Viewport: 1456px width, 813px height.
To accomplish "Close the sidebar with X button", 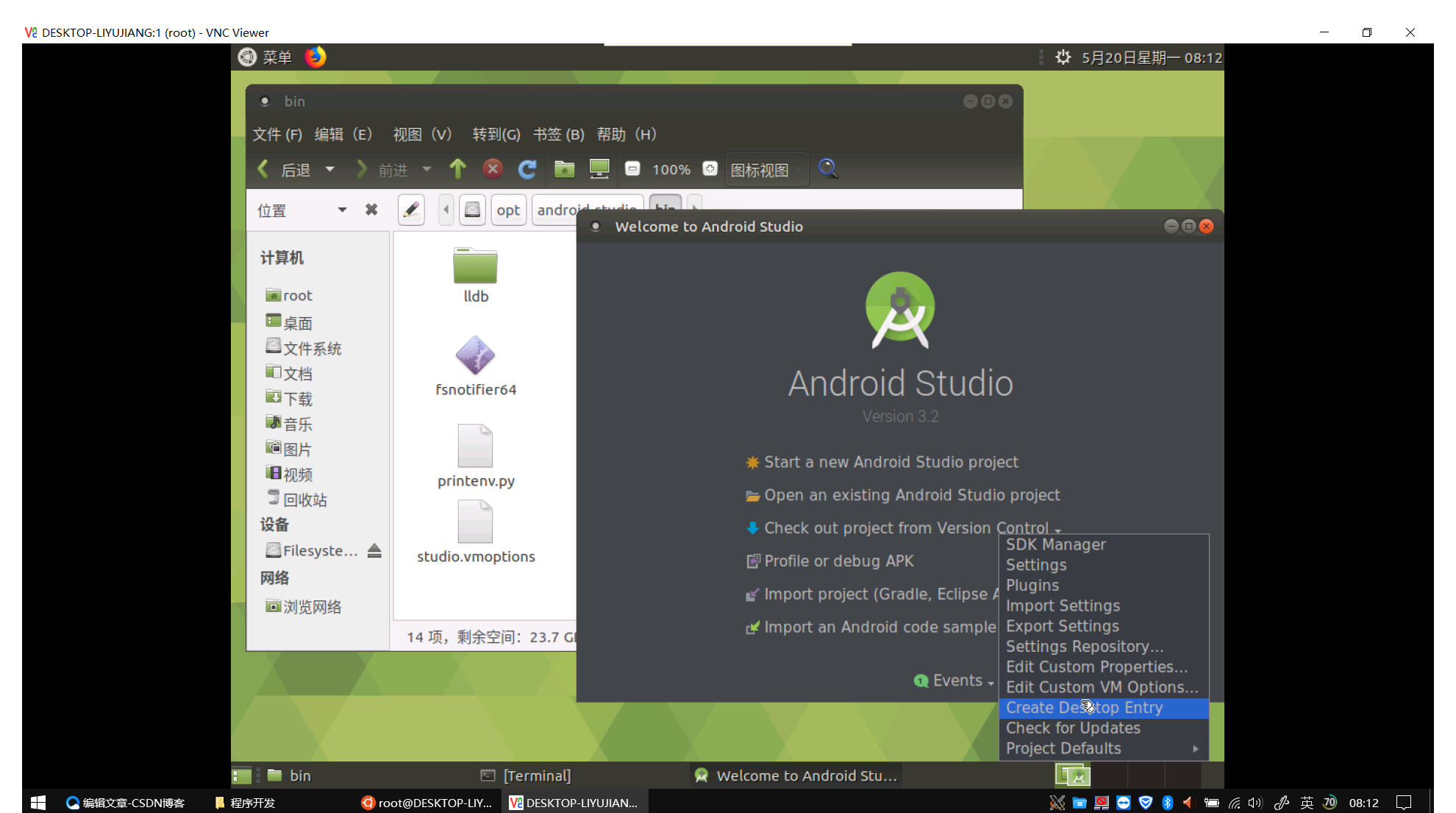I will point(371,210).
